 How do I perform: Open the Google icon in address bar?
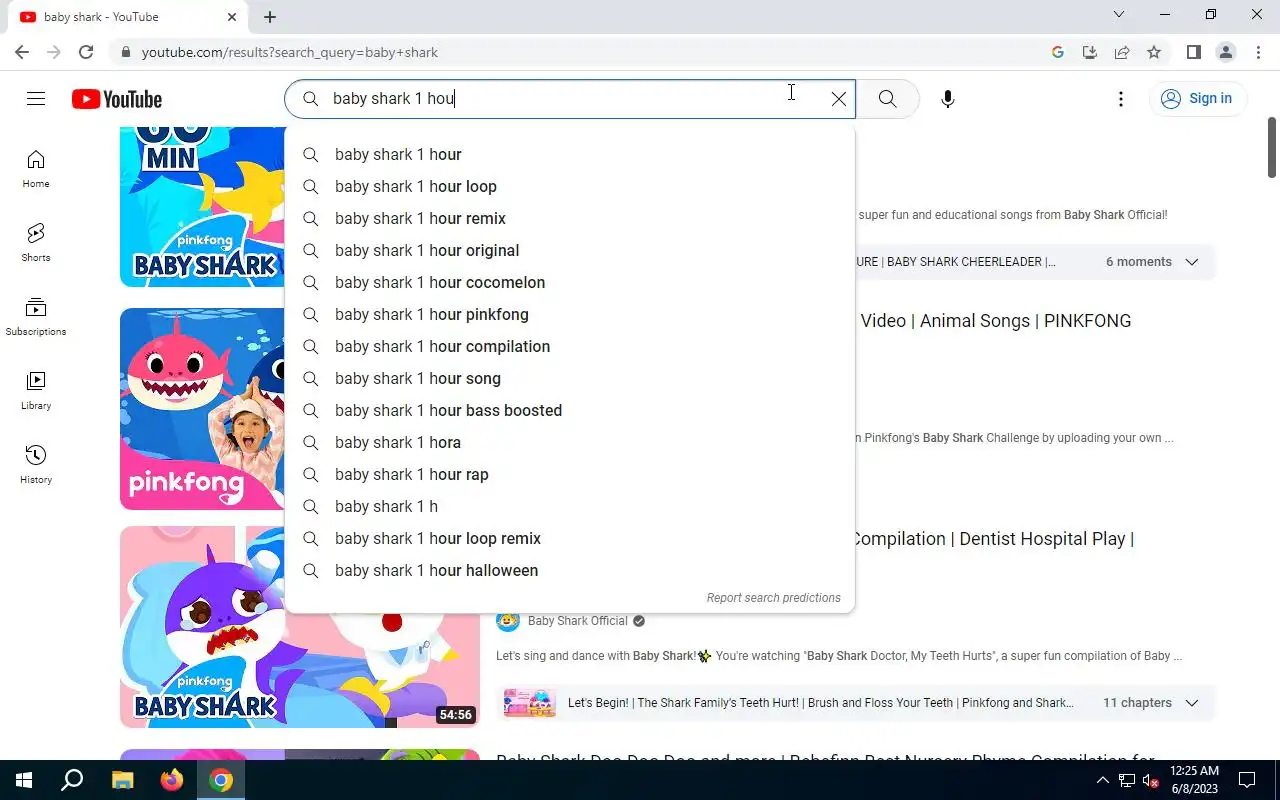click(x=1058, y=52)
